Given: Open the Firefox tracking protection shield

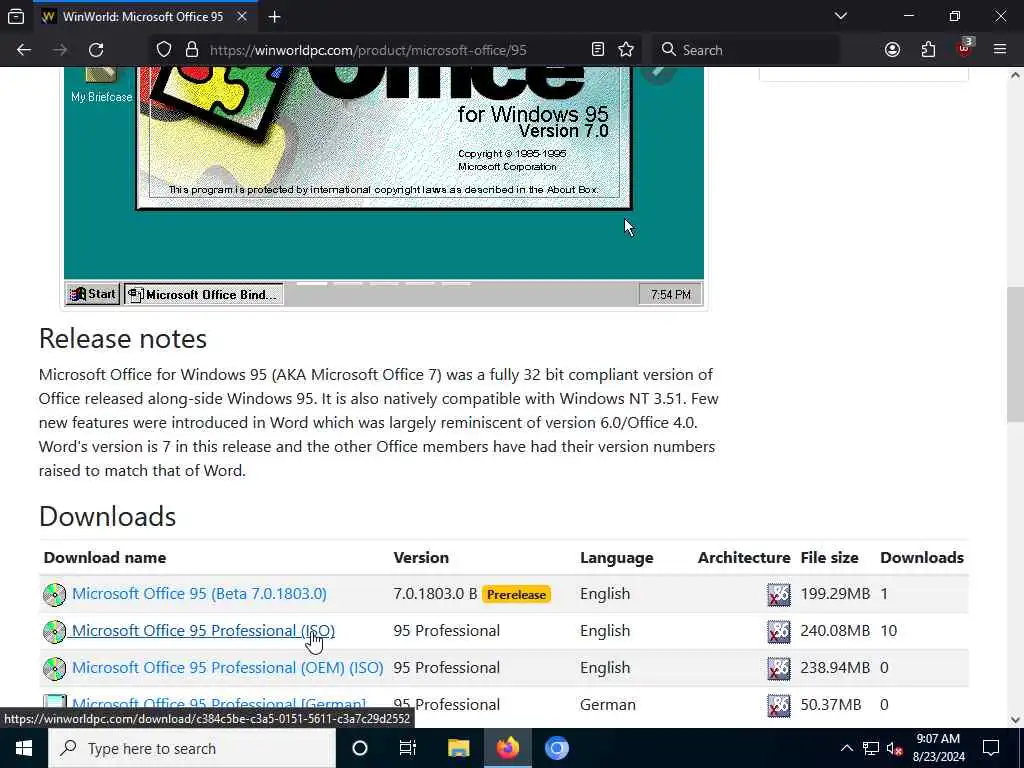Looking at the screenshot, I should click(164, 50).
